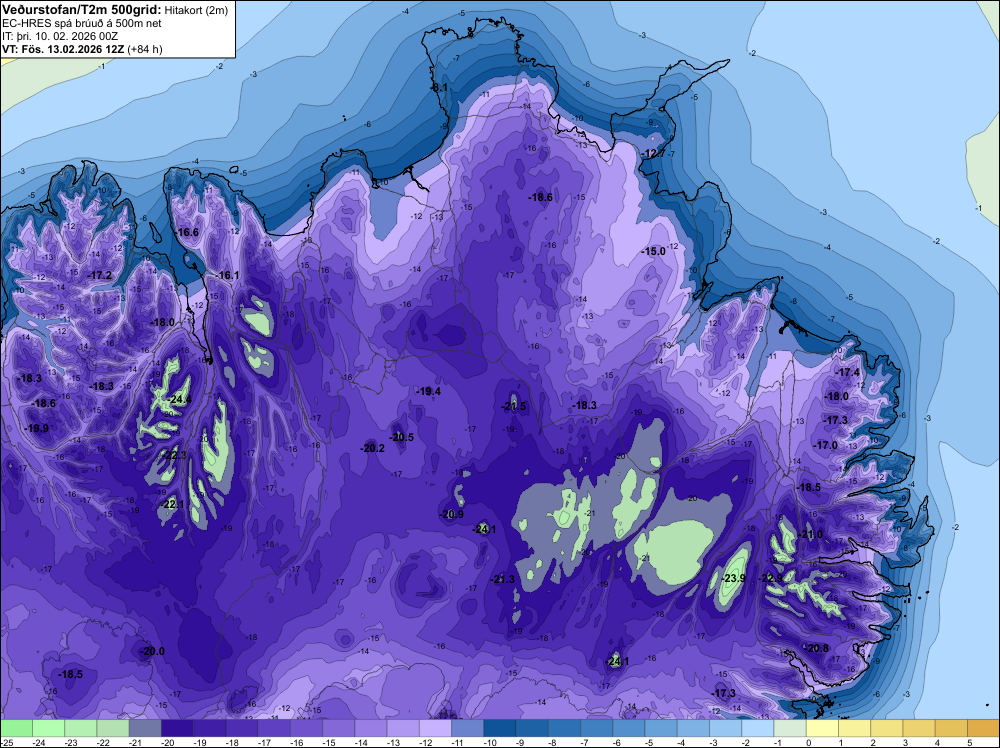Image resolution: width=1000 pixels, height=748 pixels.
Task: Click the -24.4 temperature value on the map
Action: click(179, 400)
